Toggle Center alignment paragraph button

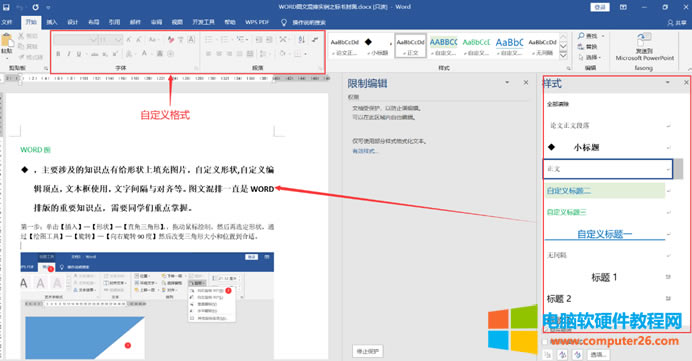pyautogui.click(x=219, y=54)
